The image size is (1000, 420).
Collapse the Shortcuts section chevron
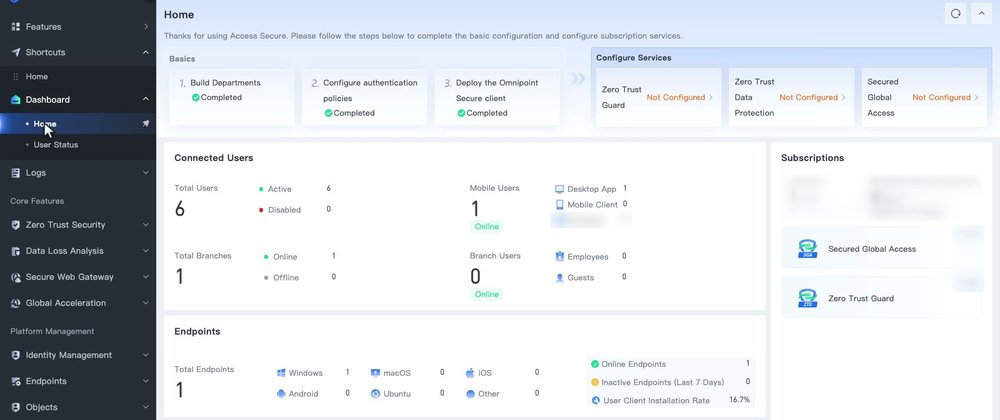146,52
